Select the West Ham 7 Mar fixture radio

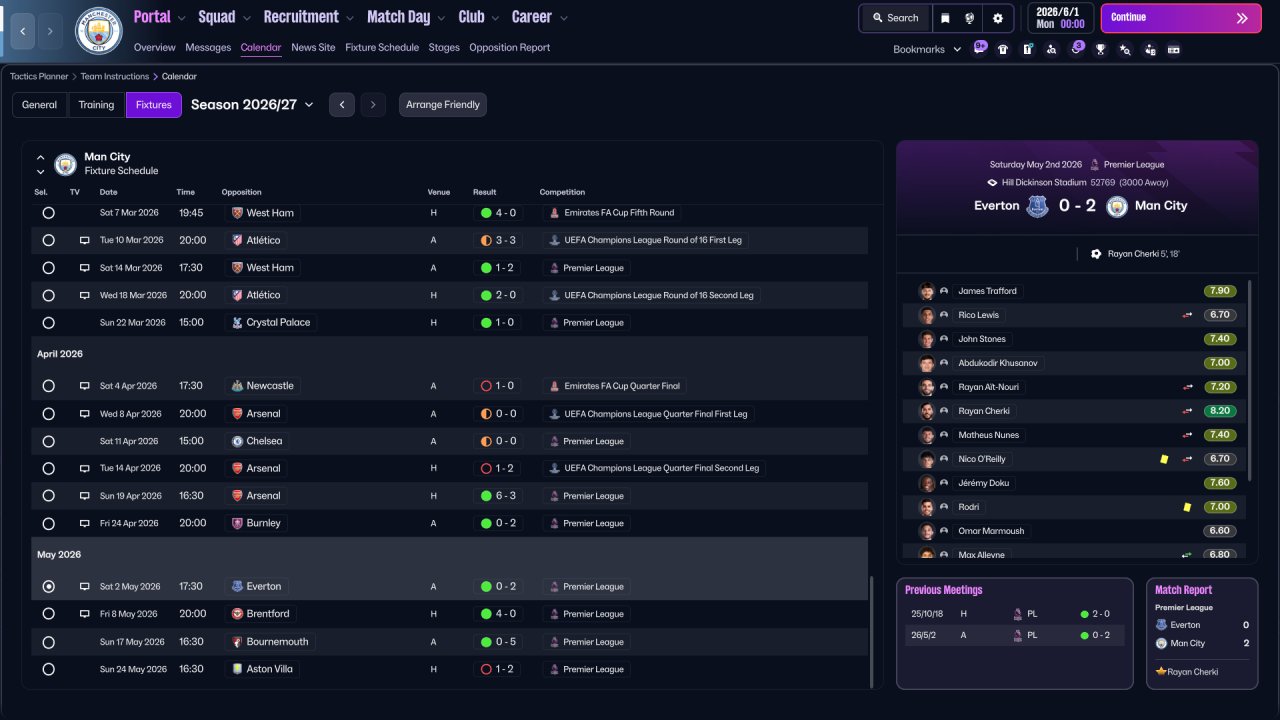click(48, 213)
